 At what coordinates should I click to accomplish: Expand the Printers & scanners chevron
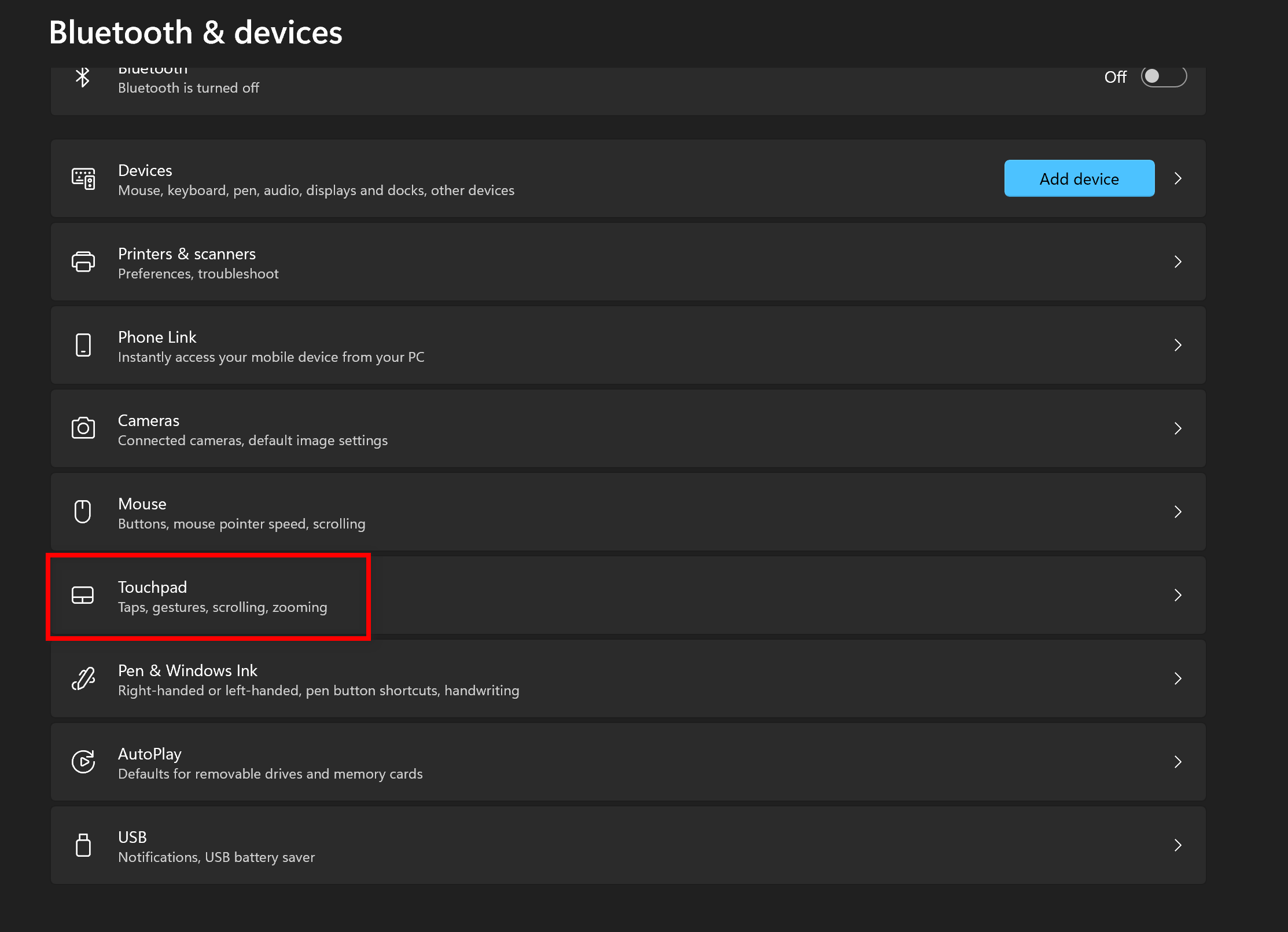pyautogui.click(x=1178, y=262)
